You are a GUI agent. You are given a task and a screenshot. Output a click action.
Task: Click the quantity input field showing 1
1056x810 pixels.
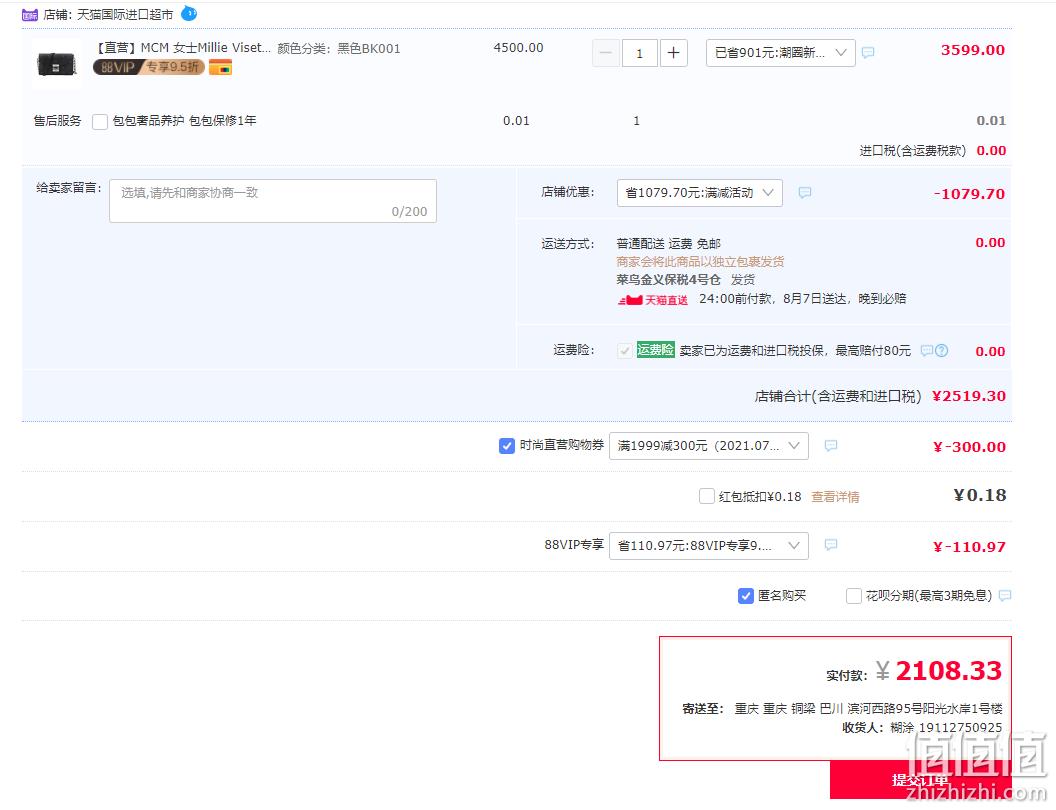pyautogui.click(x=639, y=53)
